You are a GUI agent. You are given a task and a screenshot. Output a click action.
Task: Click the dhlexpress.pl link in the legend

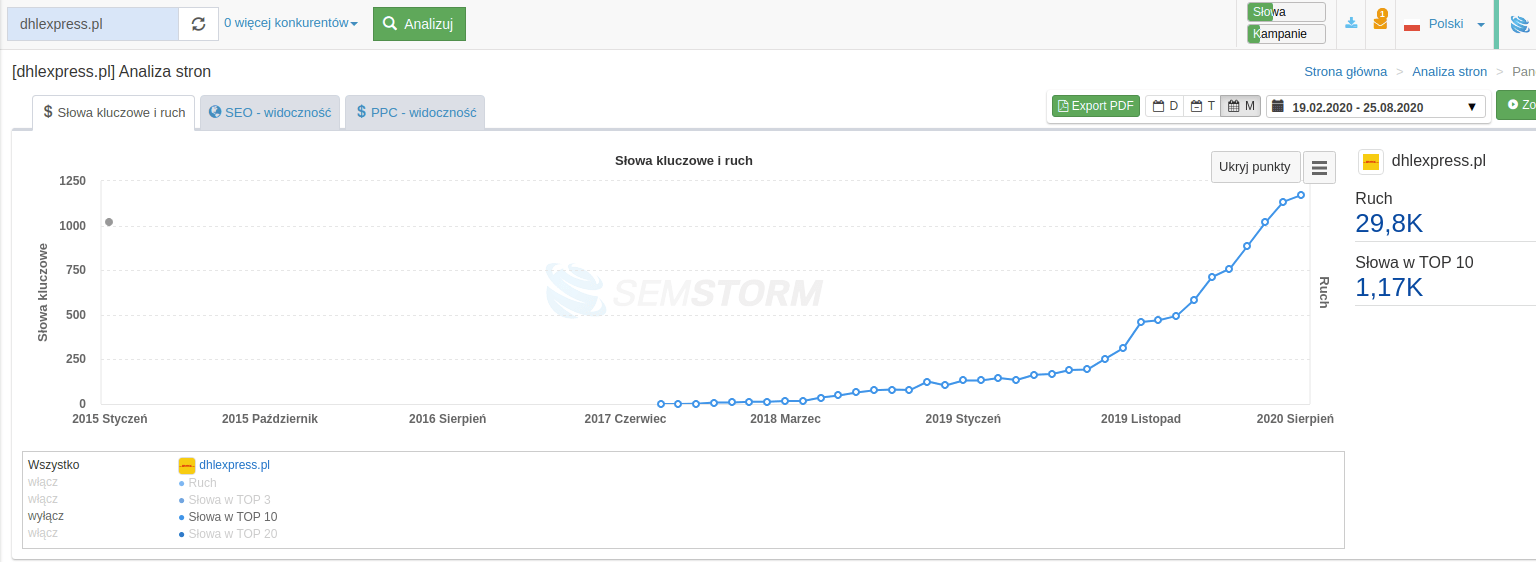pyautogui.click(x=234, y=465)
